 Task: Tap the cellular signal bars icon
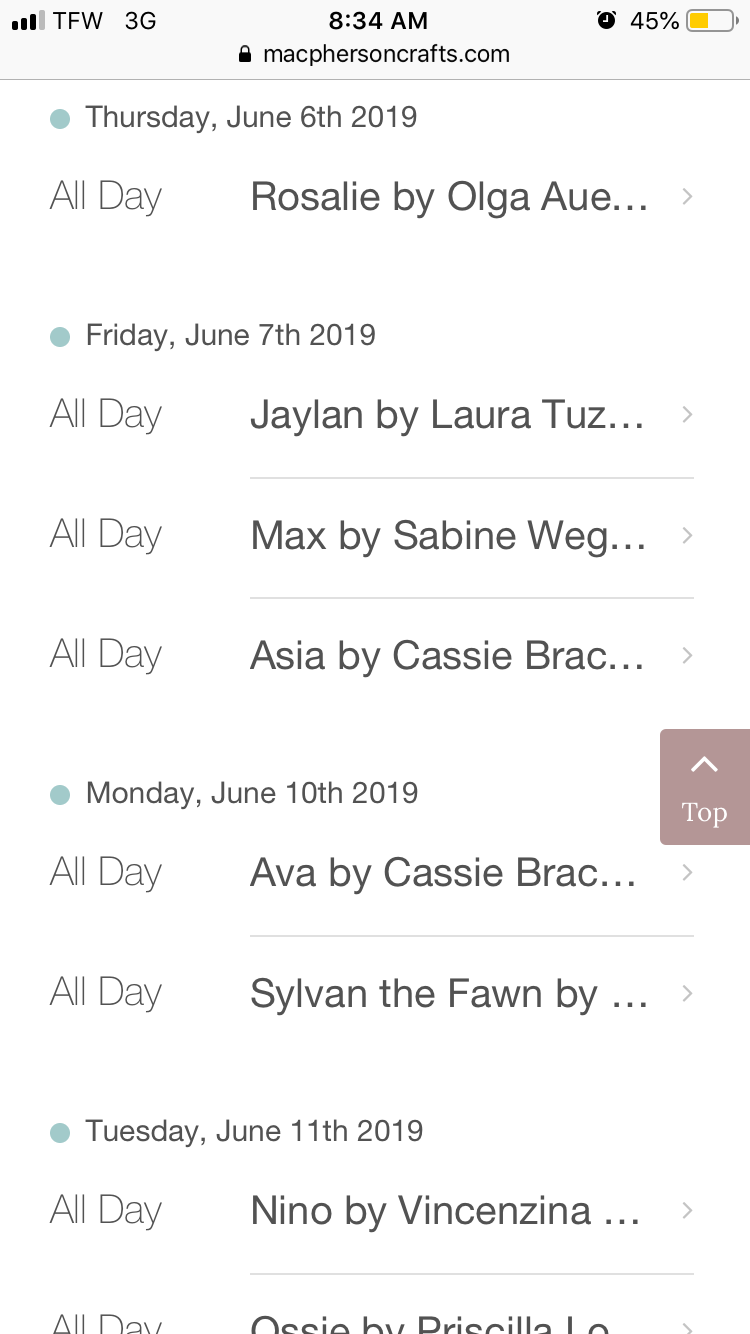28,21
